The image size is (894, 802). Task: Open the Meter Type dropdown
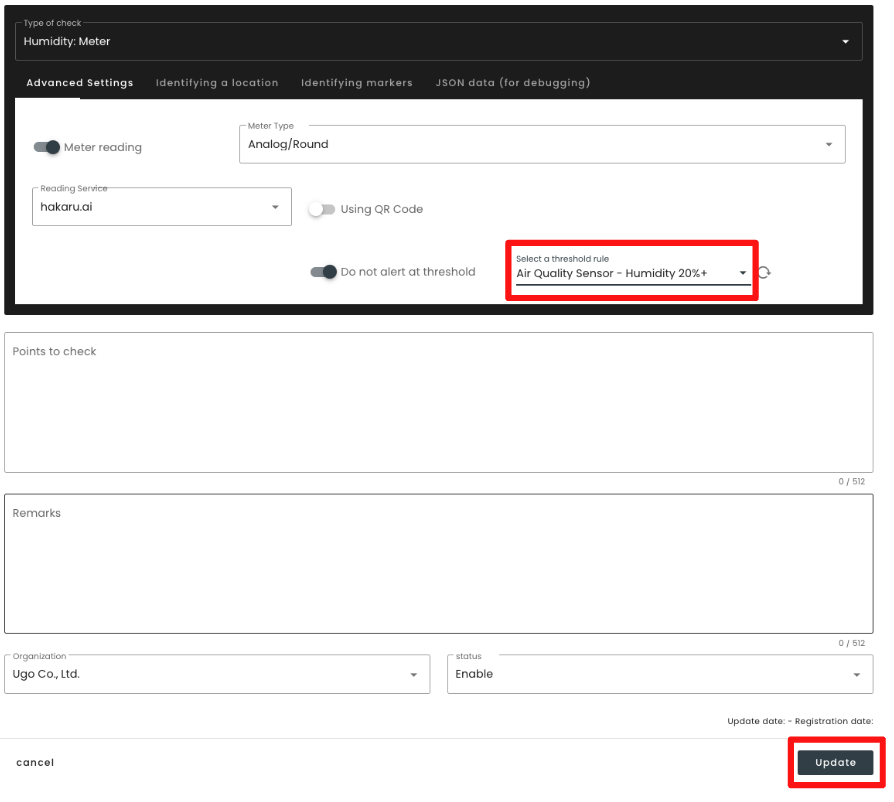coord(542,144)
